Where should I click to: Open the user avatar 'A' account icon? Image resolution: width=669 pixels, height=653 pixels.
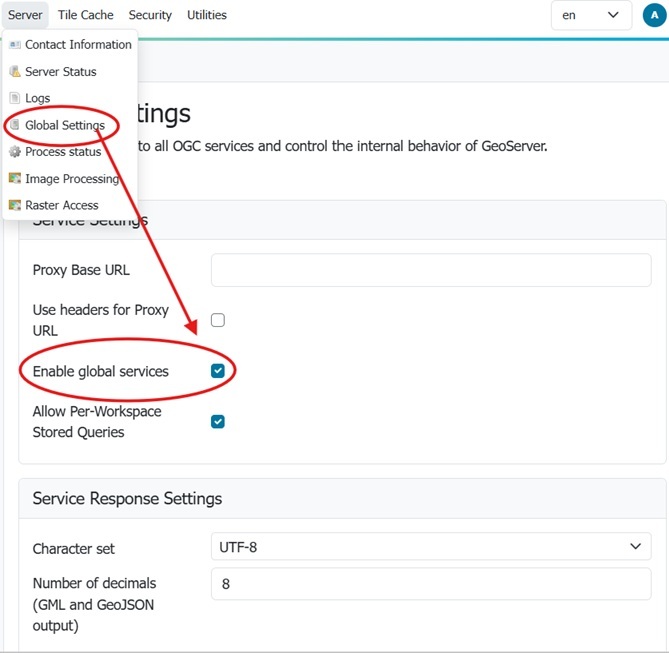[x=651, y=15]
